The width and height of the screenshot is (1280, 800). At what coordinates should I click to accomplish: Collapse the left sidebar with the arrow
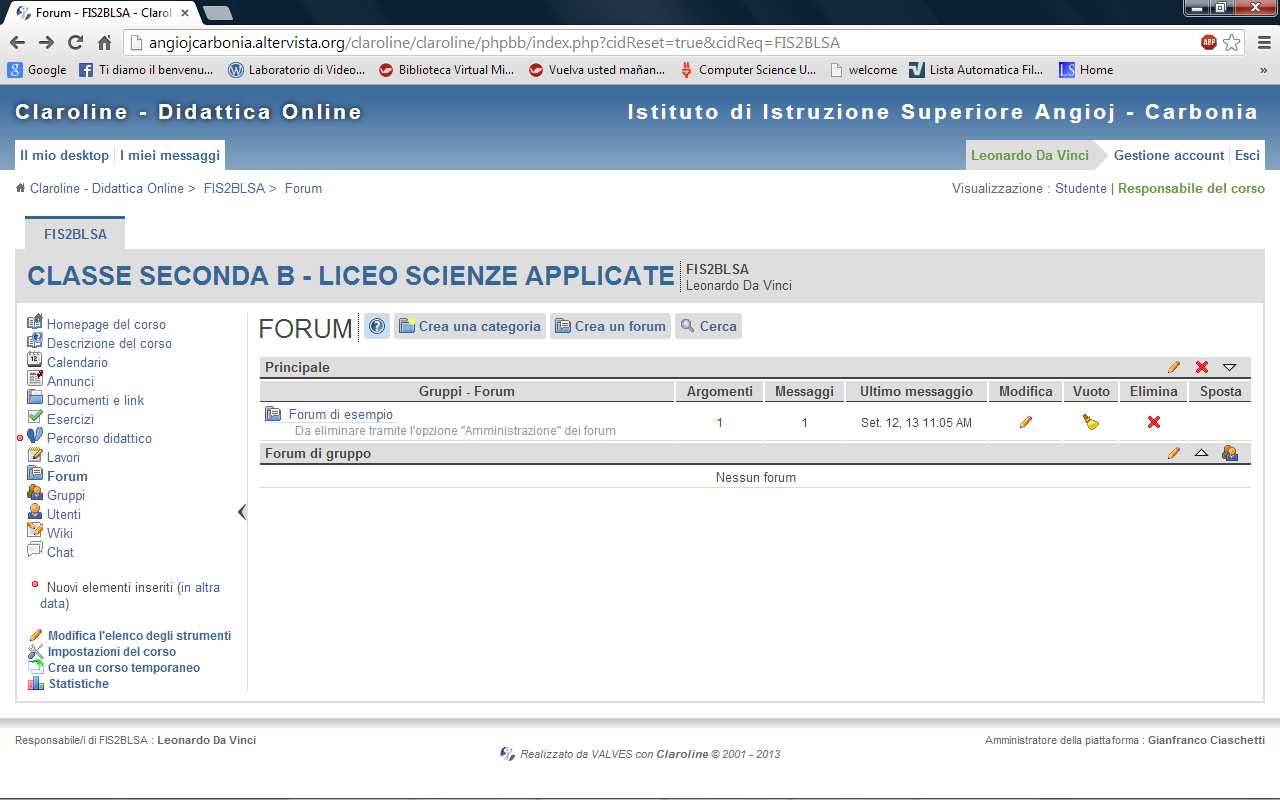point(241,512)
